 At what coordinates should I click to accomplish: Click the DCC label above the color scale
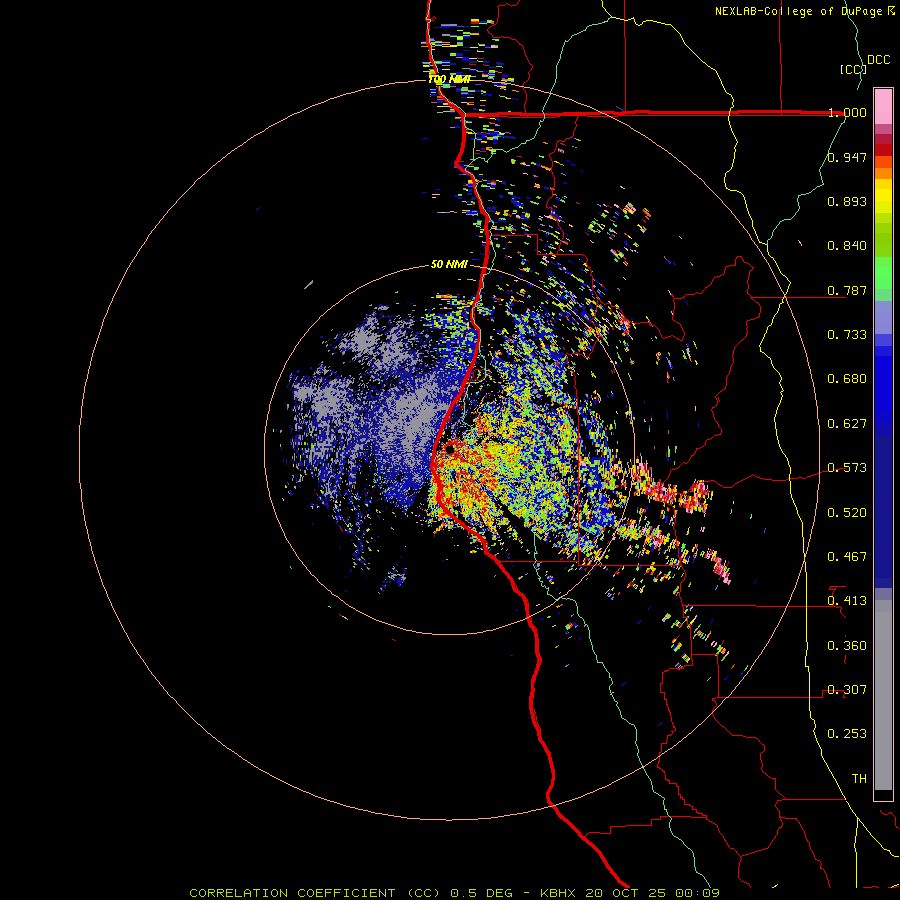pyautogui.click(x=878, y=60)
